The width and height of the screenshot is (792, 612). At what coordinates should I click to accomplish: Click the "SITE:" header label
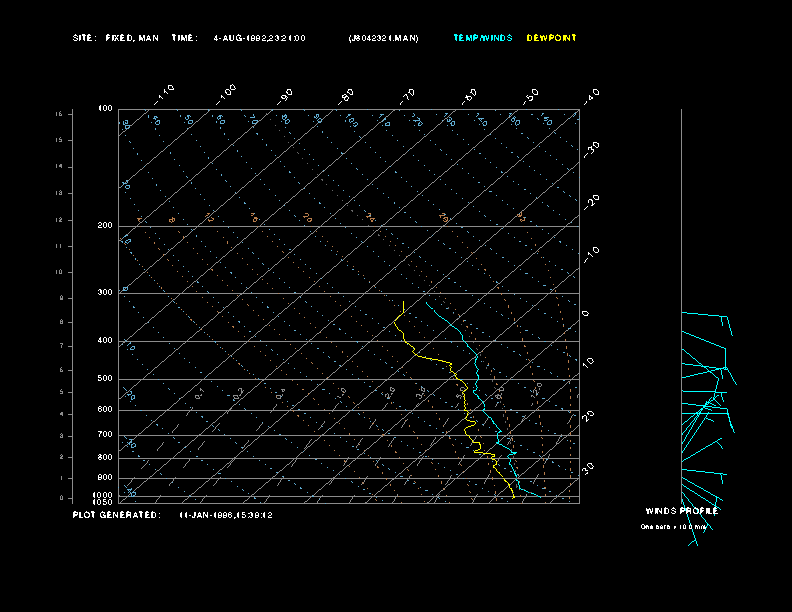coord(84,38)
